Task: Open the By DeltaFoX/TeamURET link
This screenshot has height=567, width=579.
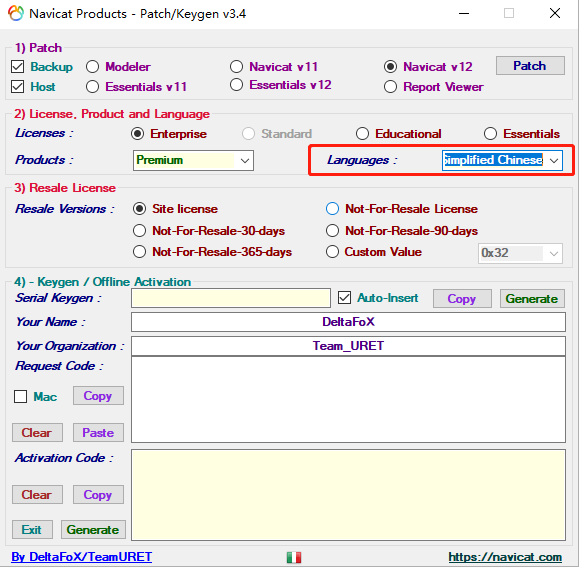Action: (82, 557)
